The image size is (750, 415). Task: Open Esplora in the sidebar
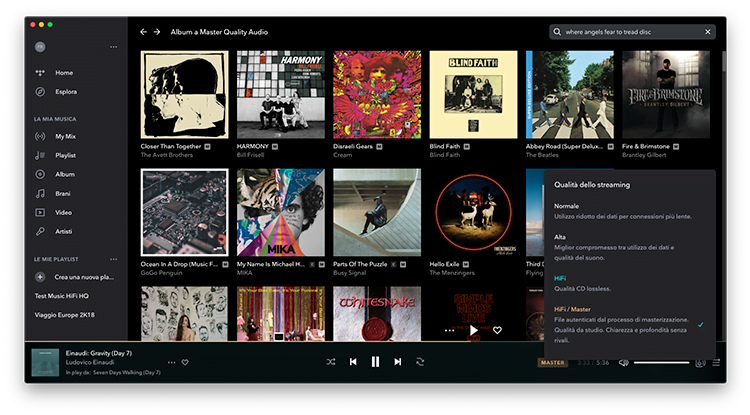[x=66, y=91]
